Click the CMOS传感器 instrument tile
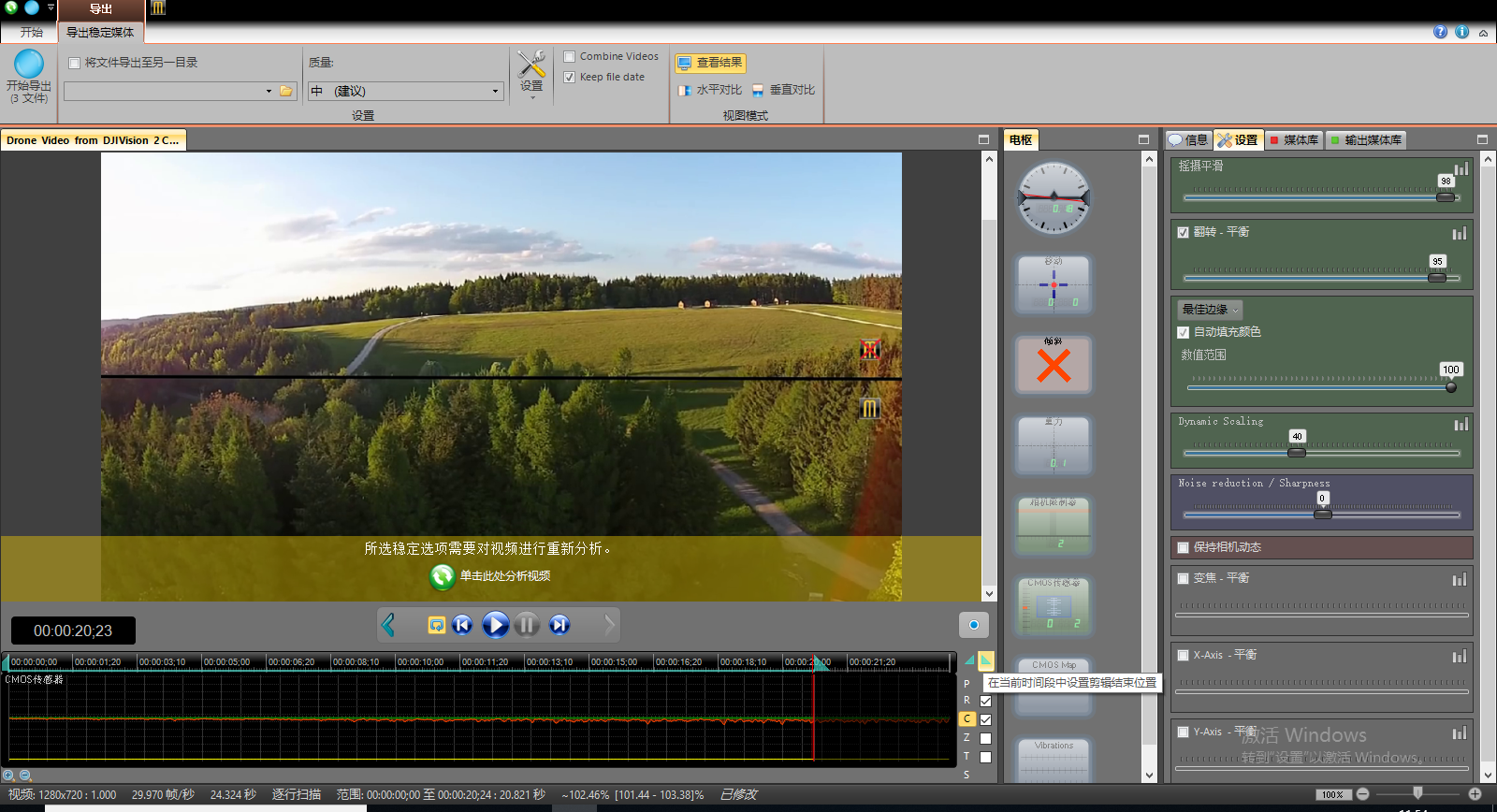 tap(1054, 606)
